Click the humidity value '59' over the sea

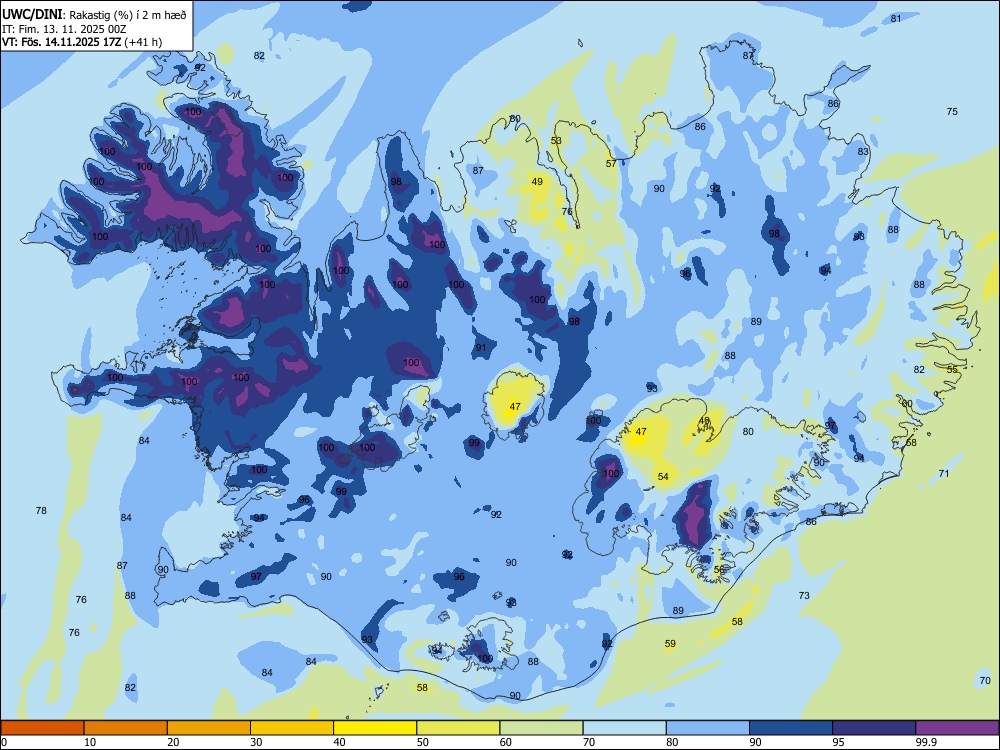click(670, 643)
